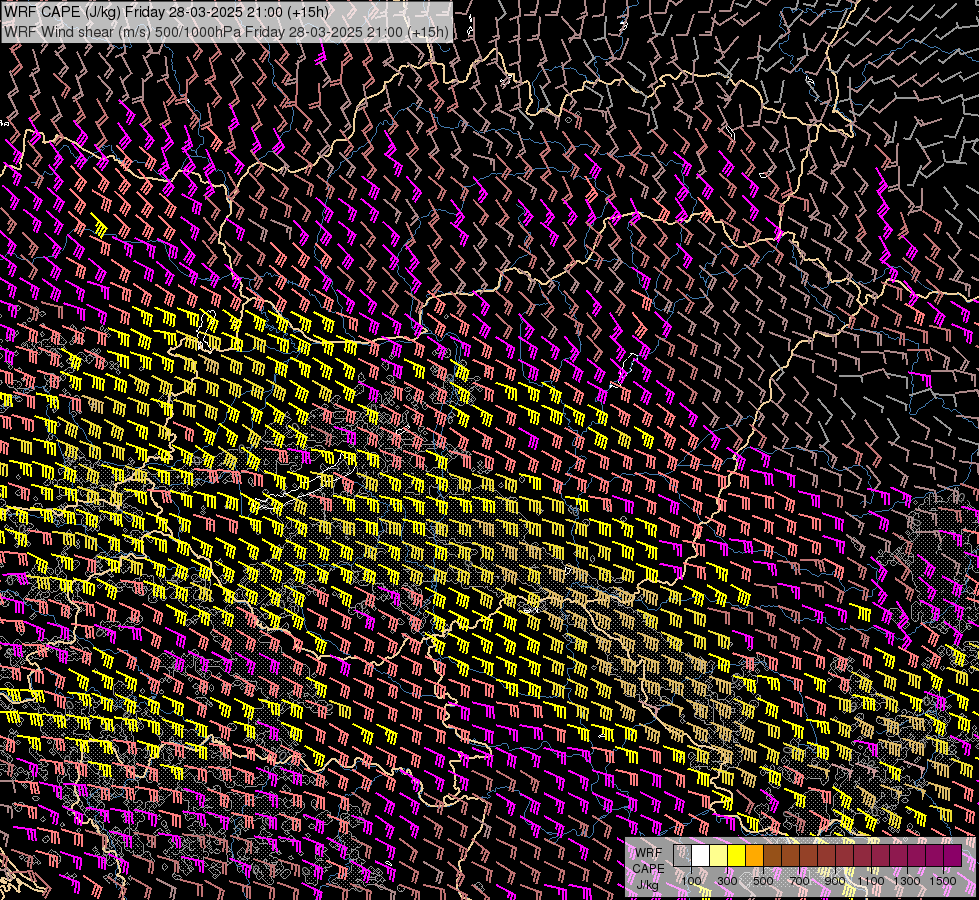
Task: Click the 900 legend value
Action: click(x=835, y=881)
